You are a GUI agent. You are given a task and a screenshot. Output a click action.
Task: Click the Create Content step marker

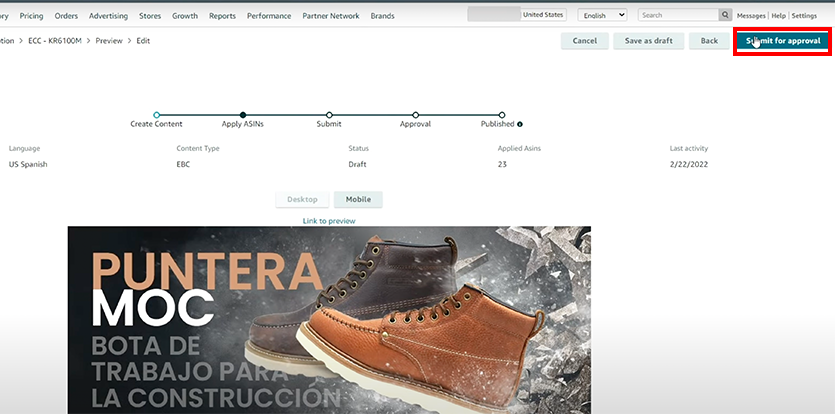[156, 115]
